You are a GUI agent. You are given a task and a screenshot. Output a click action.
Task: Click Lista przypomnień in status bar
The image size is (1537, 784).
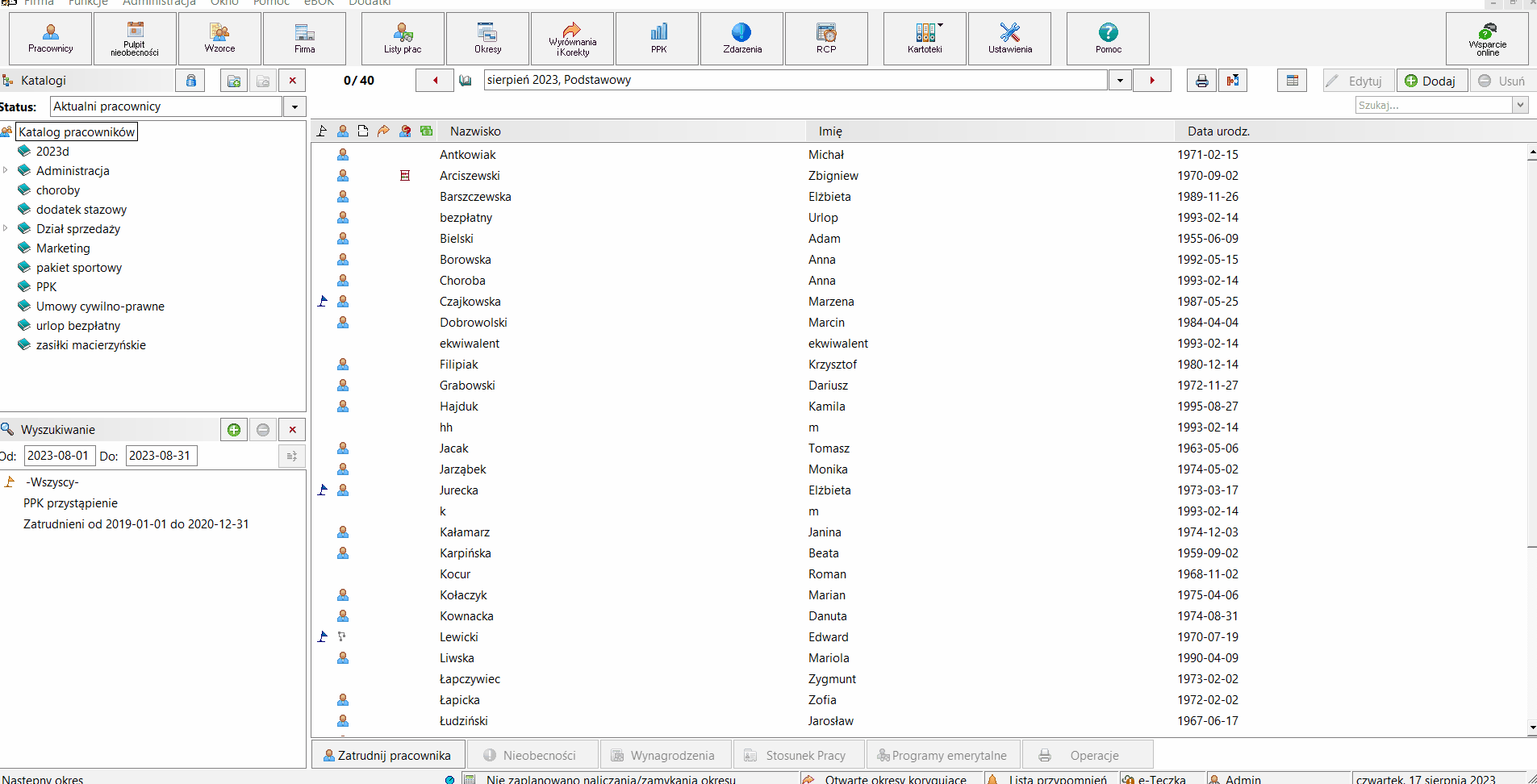[1050, 779]
